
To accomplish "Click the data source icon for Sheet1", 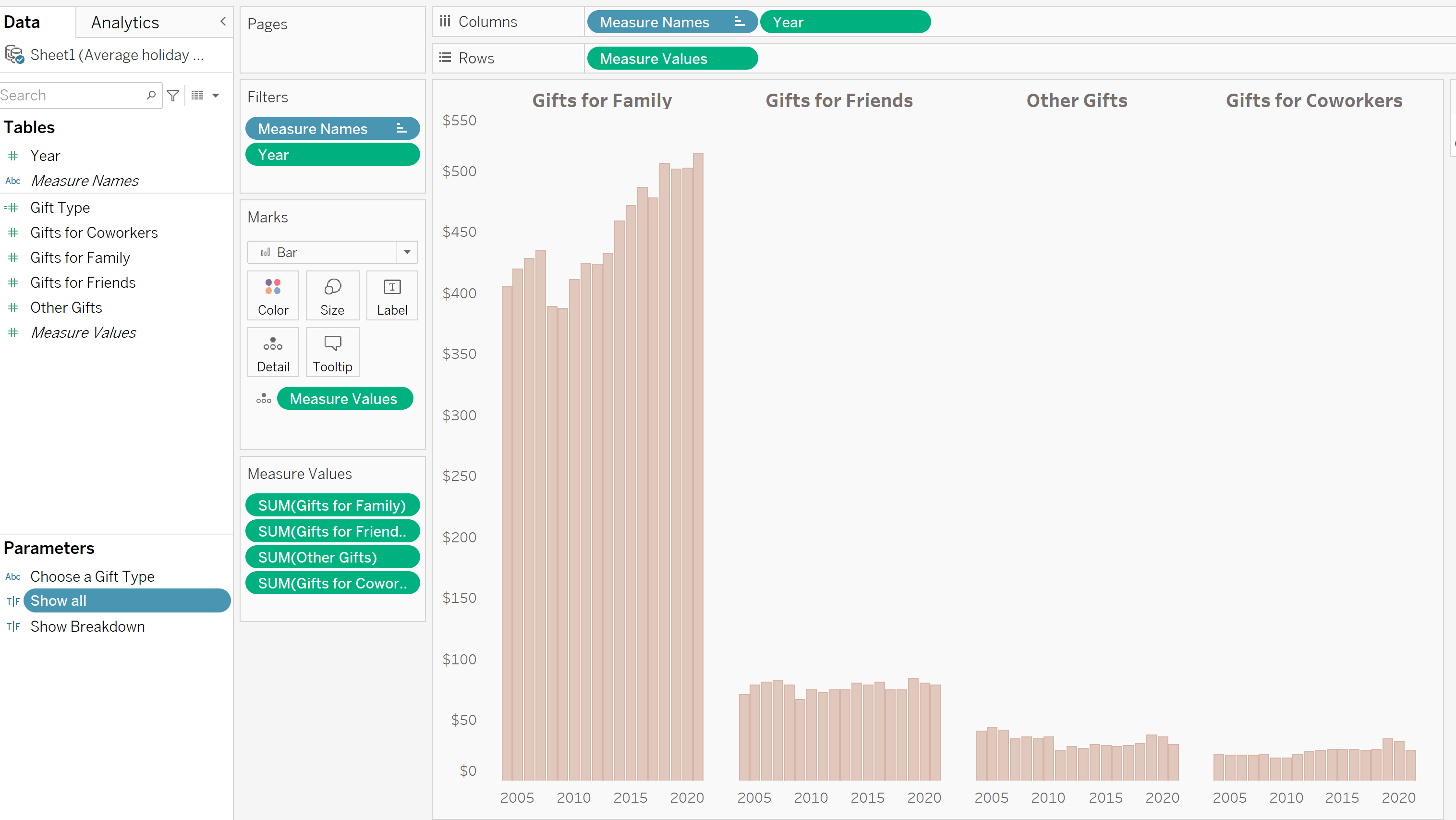I will click(x=14, y=55).
